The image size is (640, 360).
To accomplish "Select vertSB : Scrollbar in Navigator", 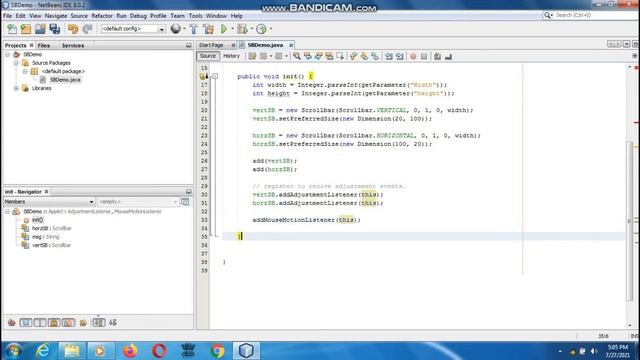I will [x=51, y=245].
